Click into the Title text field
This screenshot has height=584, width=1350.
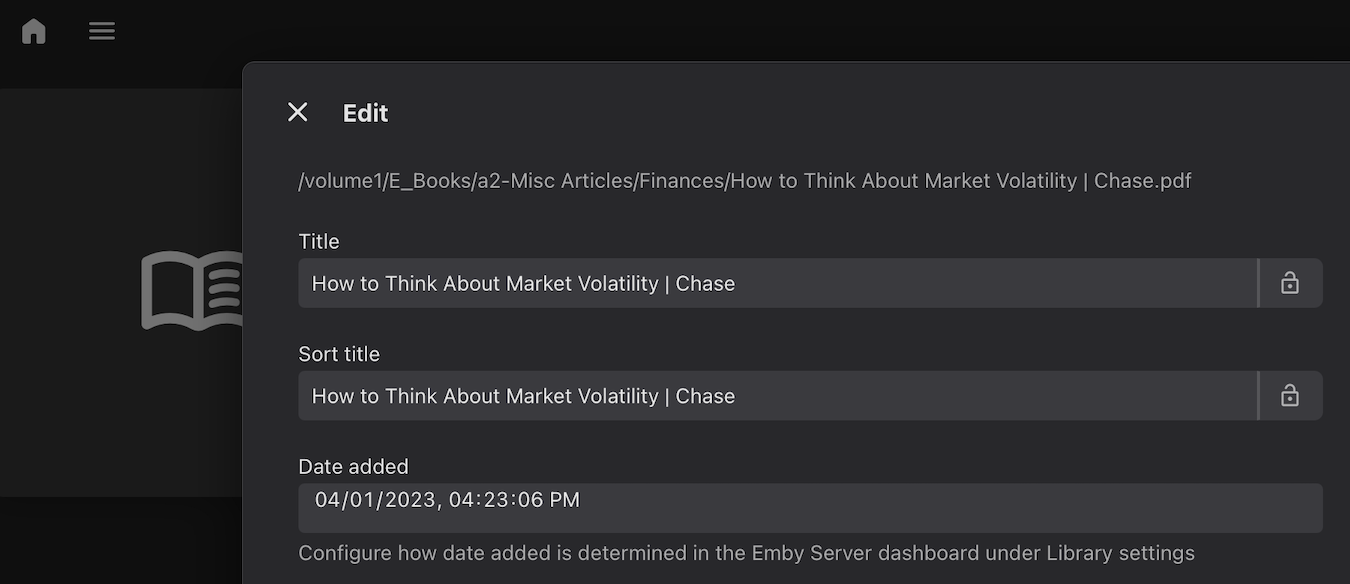coord(777,283)
